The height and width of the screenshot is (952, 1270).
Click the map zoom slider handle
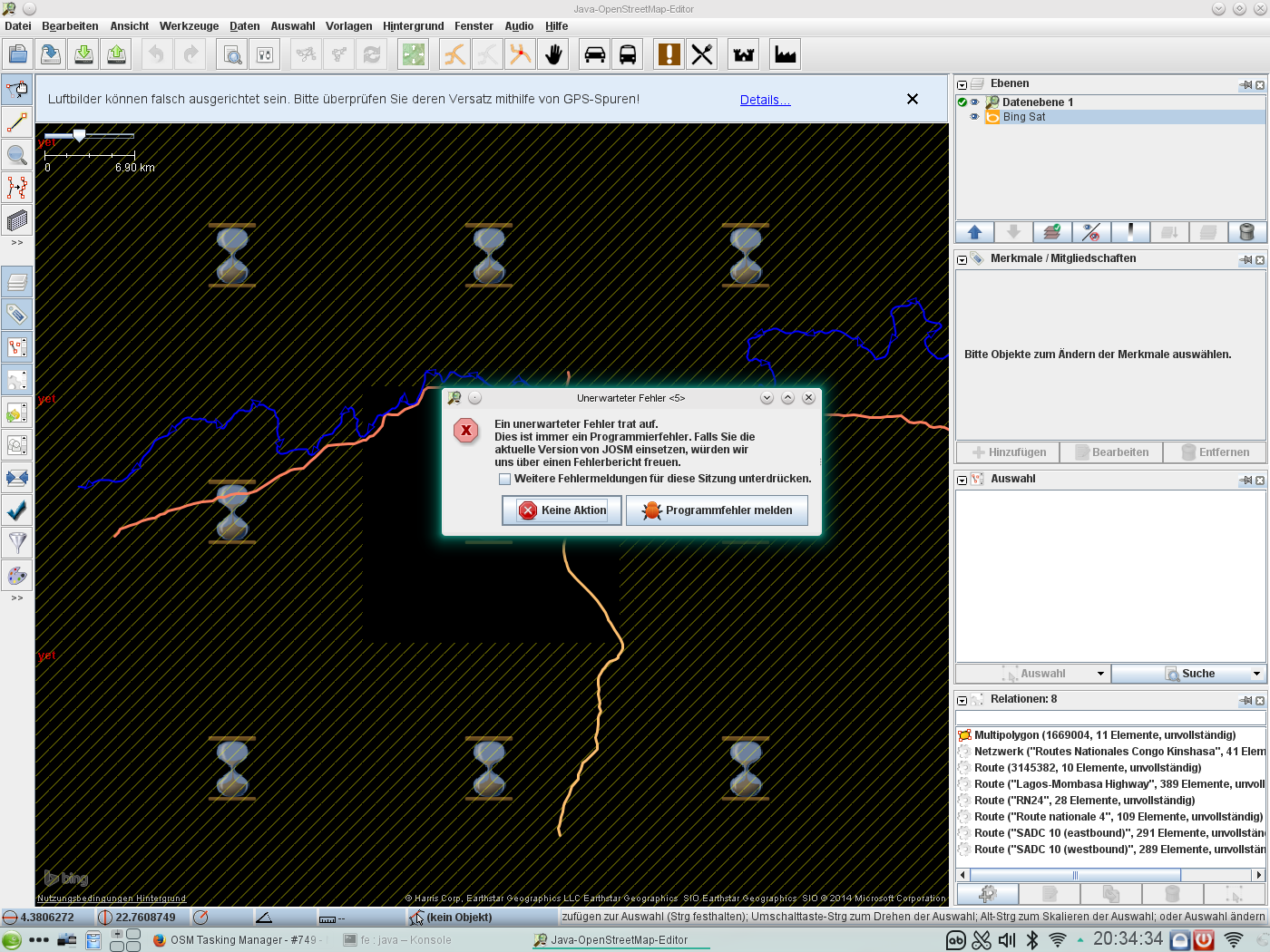tap(80, 135)
